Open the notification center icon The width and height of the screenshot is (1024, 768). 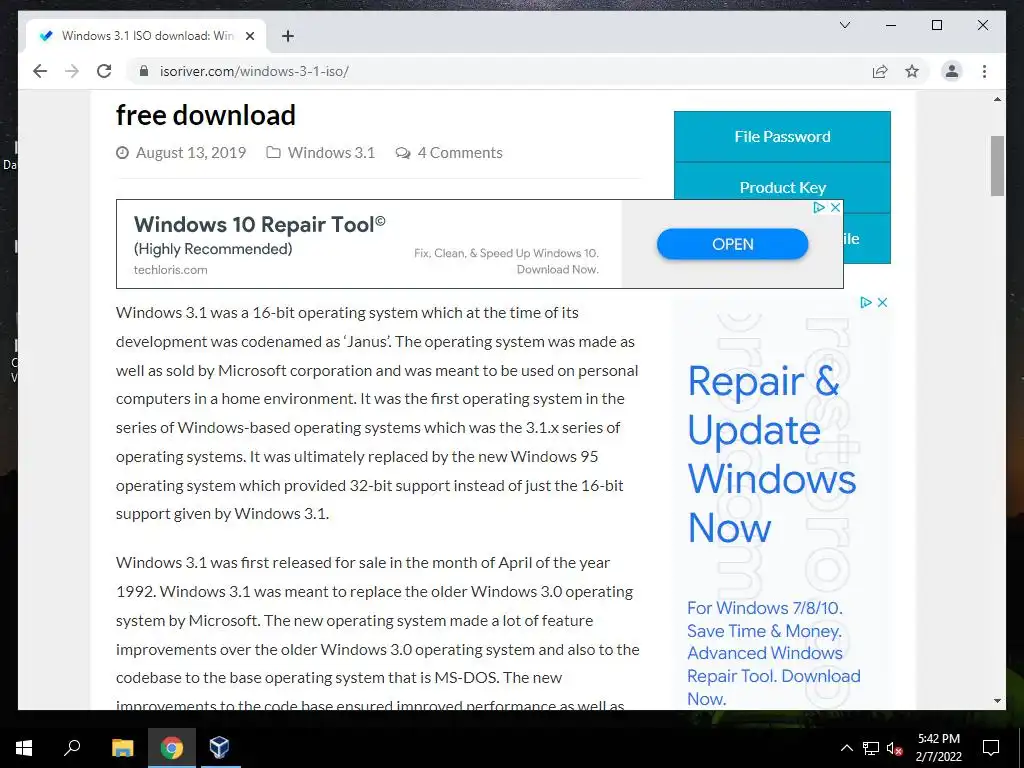991,748
